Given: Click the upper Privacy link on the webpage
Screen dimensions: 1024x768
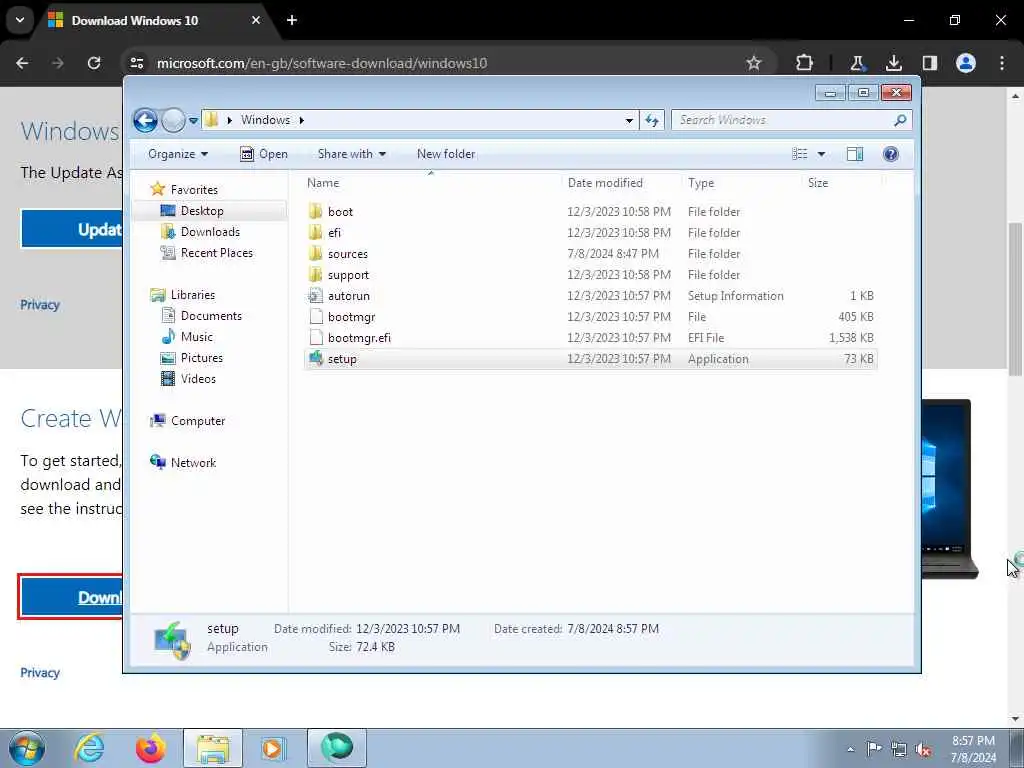Looking at the screenshot, I should tap(40, 305).
